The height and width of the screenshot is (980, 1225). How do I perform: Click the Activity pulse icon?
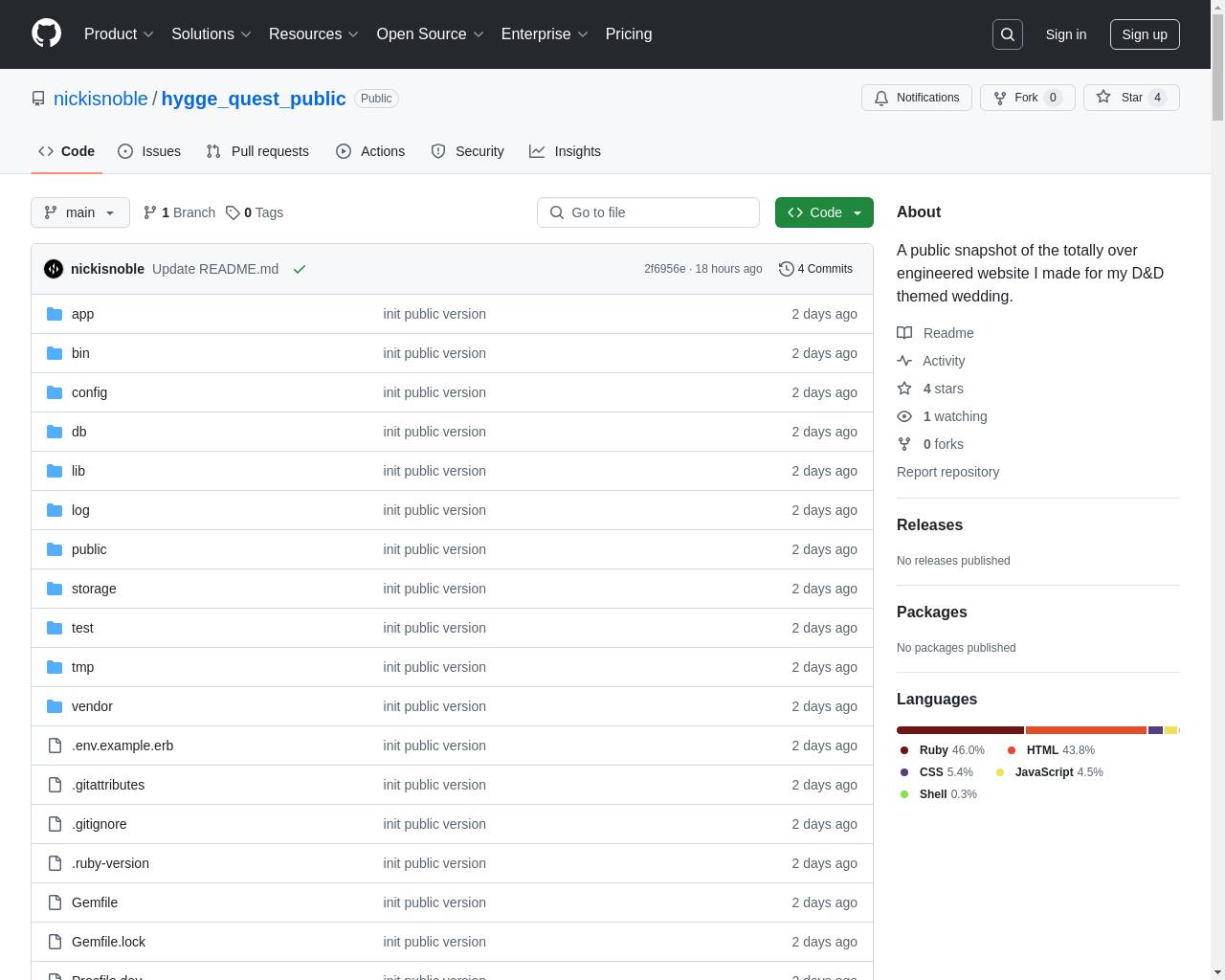(x=904, y=361)
